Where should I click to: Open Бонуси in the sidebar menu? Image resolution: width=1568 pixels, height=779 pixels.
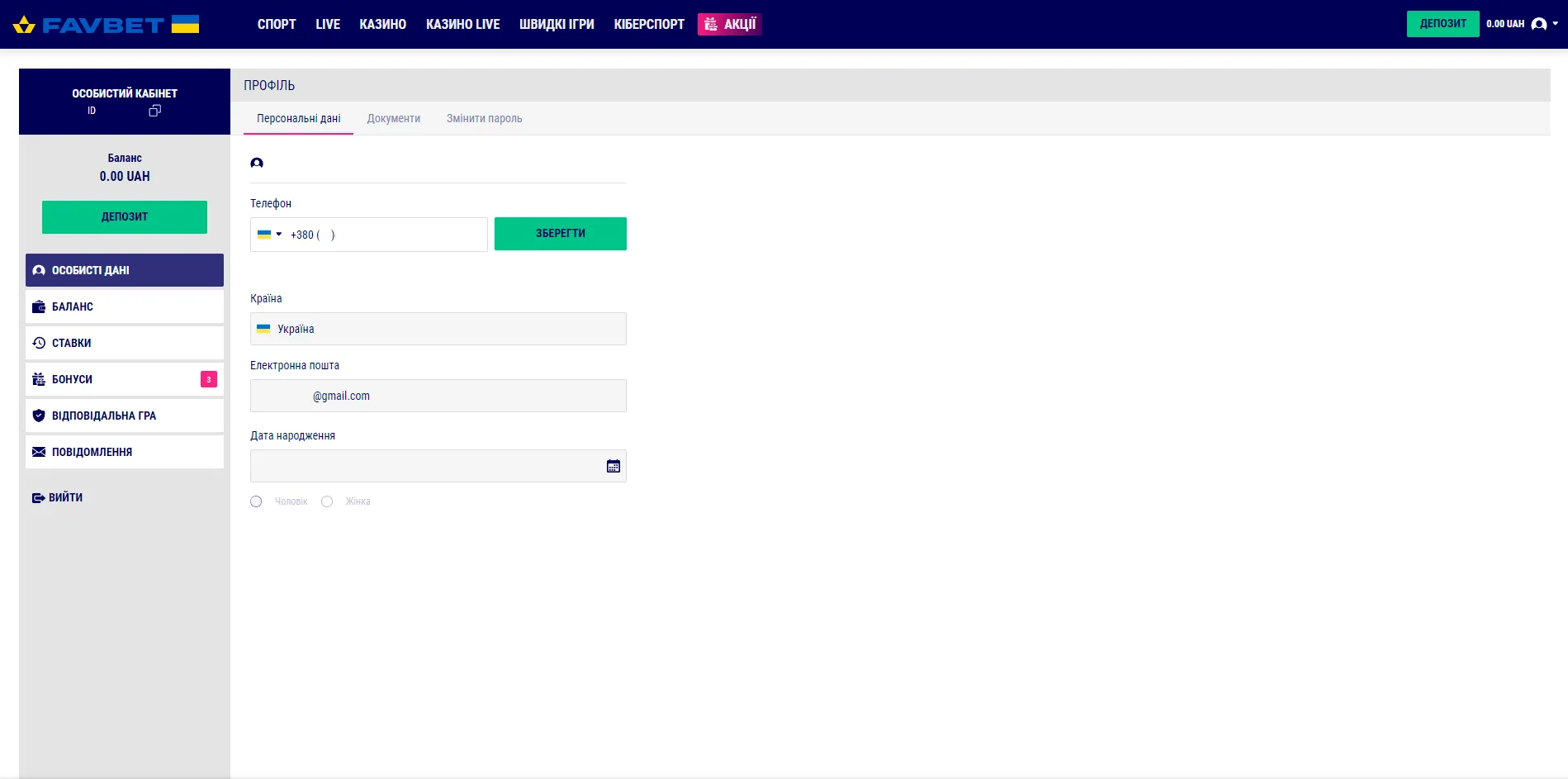(125, 379)
